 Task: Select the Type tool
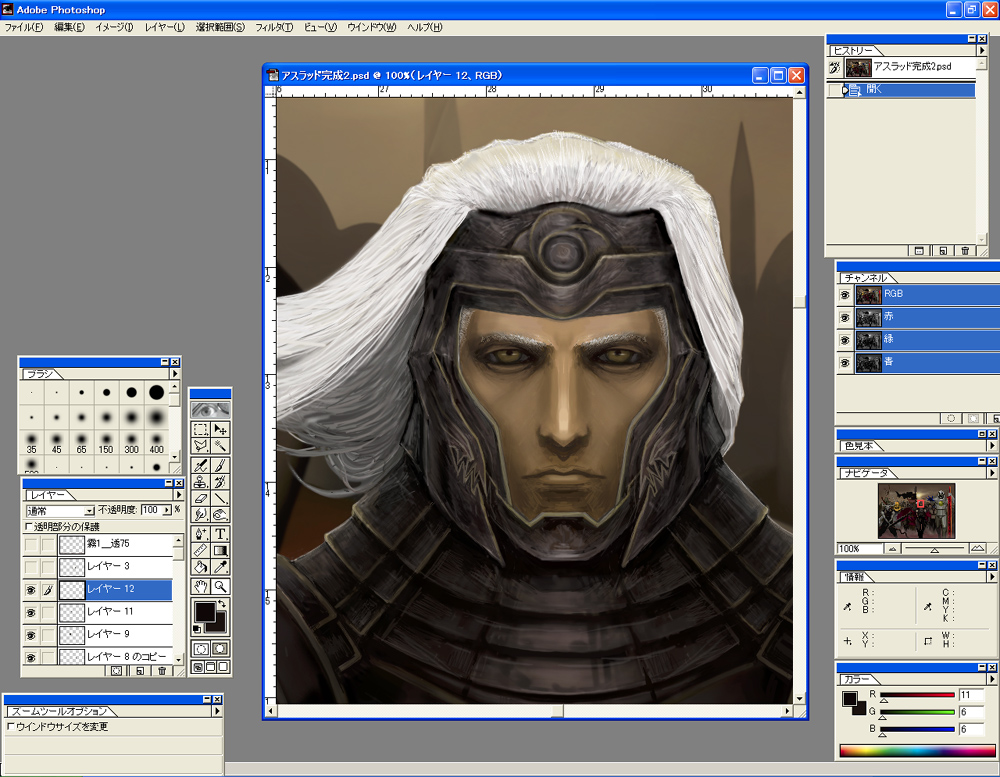click(x=220, y=534)
